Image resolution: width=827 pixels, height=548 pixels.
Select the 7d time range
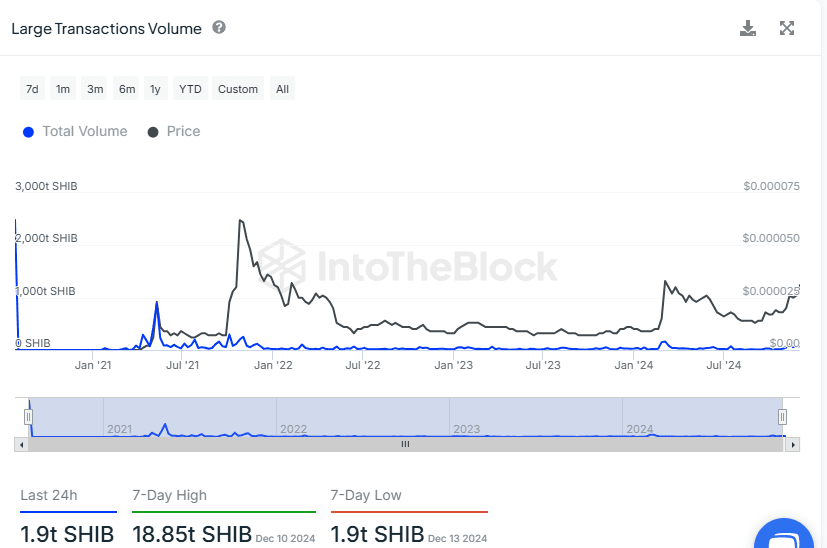32,89
